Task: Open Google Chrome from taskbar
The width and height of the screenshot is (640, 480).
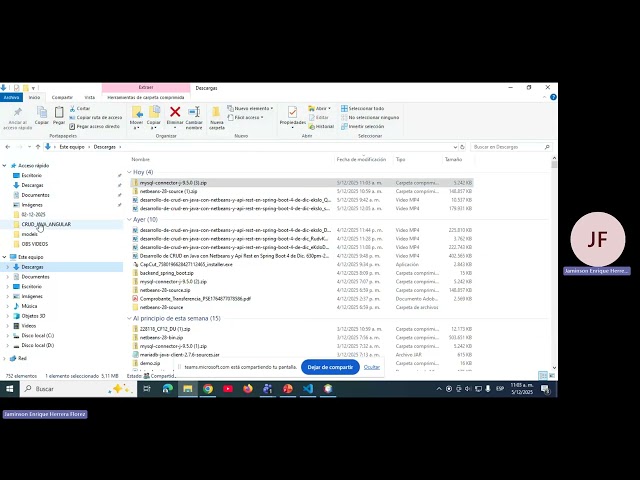Action: point(208,389)
